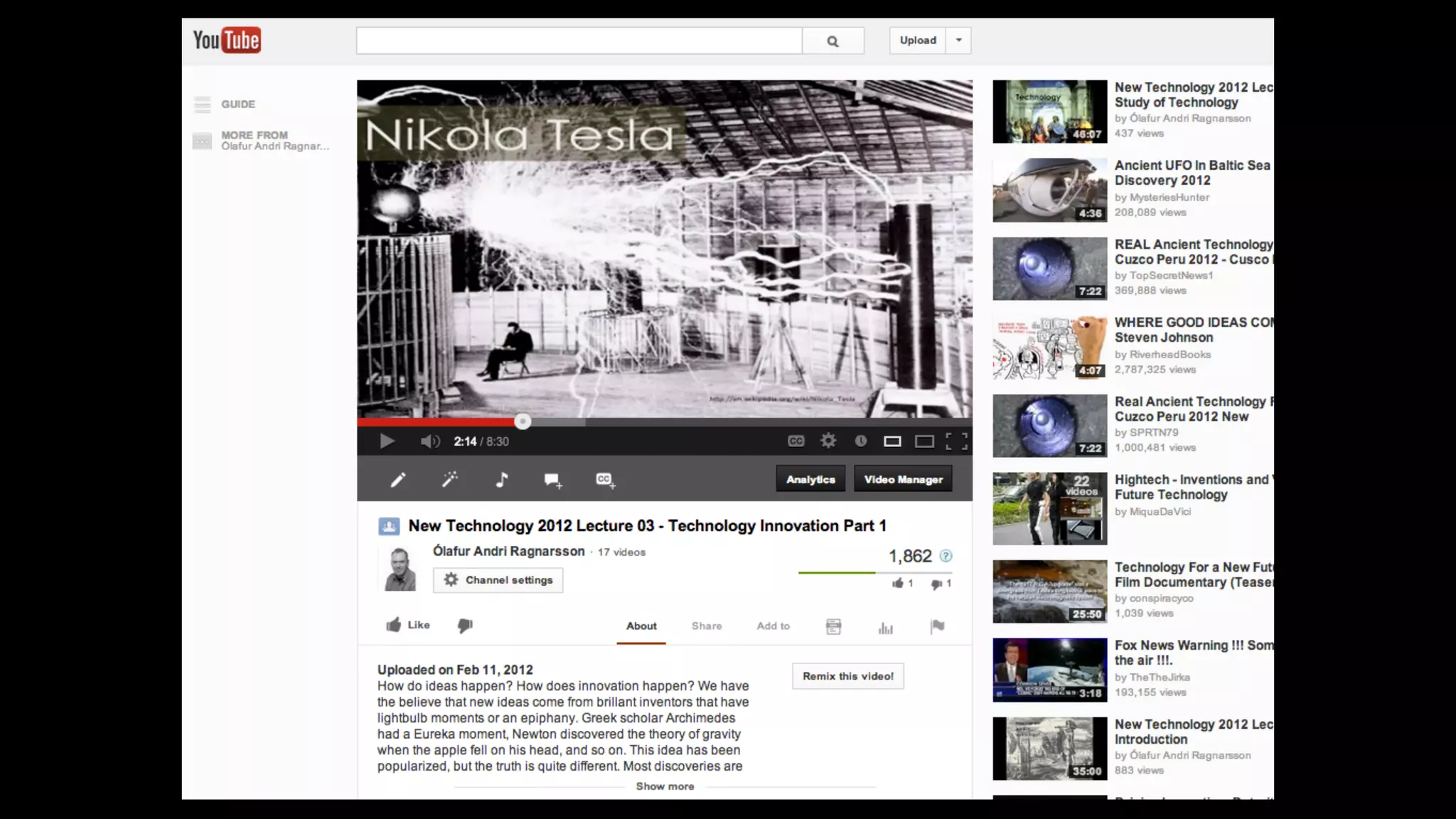Screen dimensions: 1456x819
Task: Click the YouTube search input field
Action: point(579,41)
